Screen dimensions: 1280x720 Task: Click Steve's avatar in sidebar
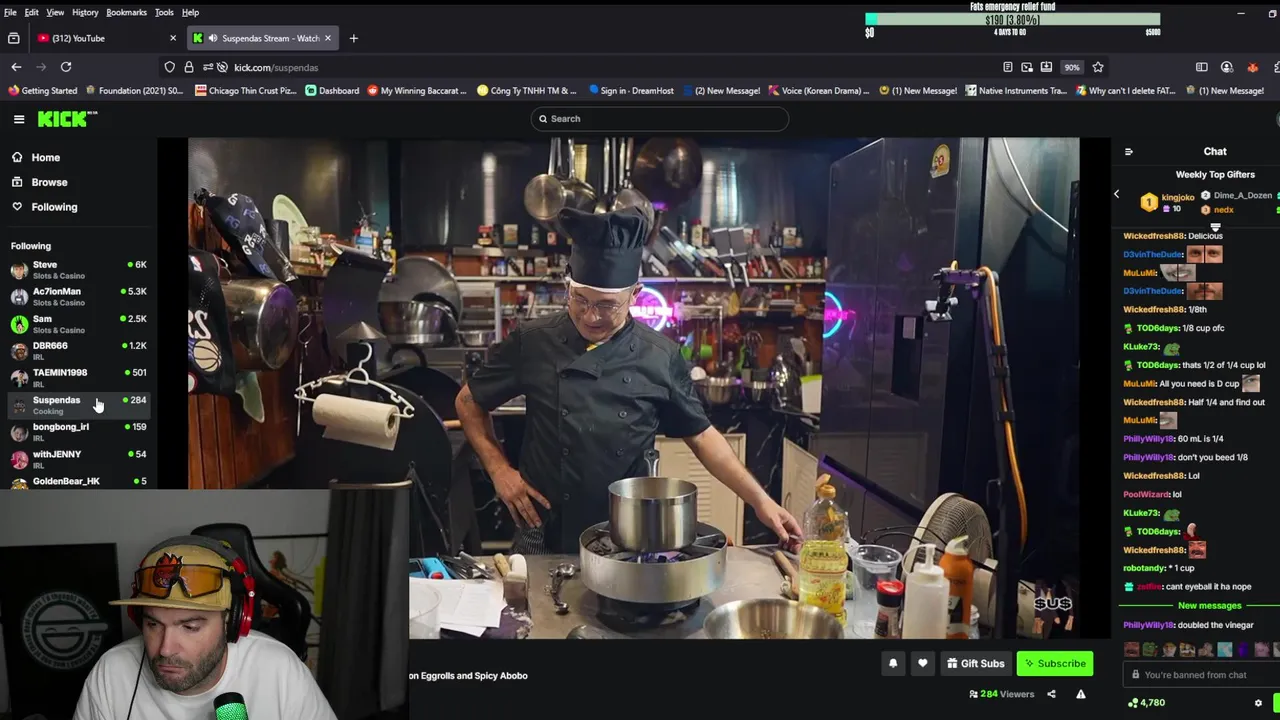[19, 270]
